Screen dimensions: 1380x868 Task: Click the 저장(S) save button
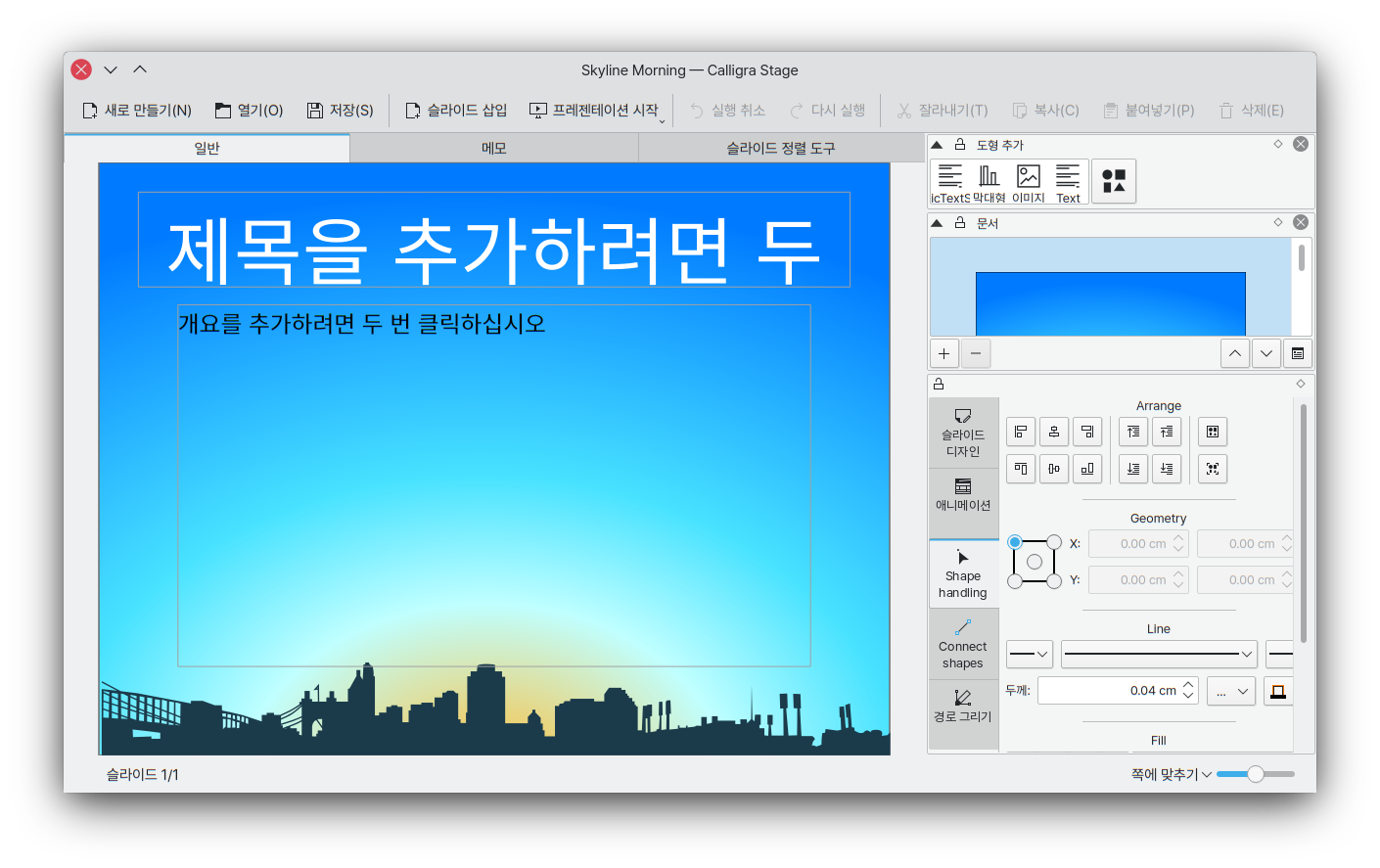click(341, 111)
